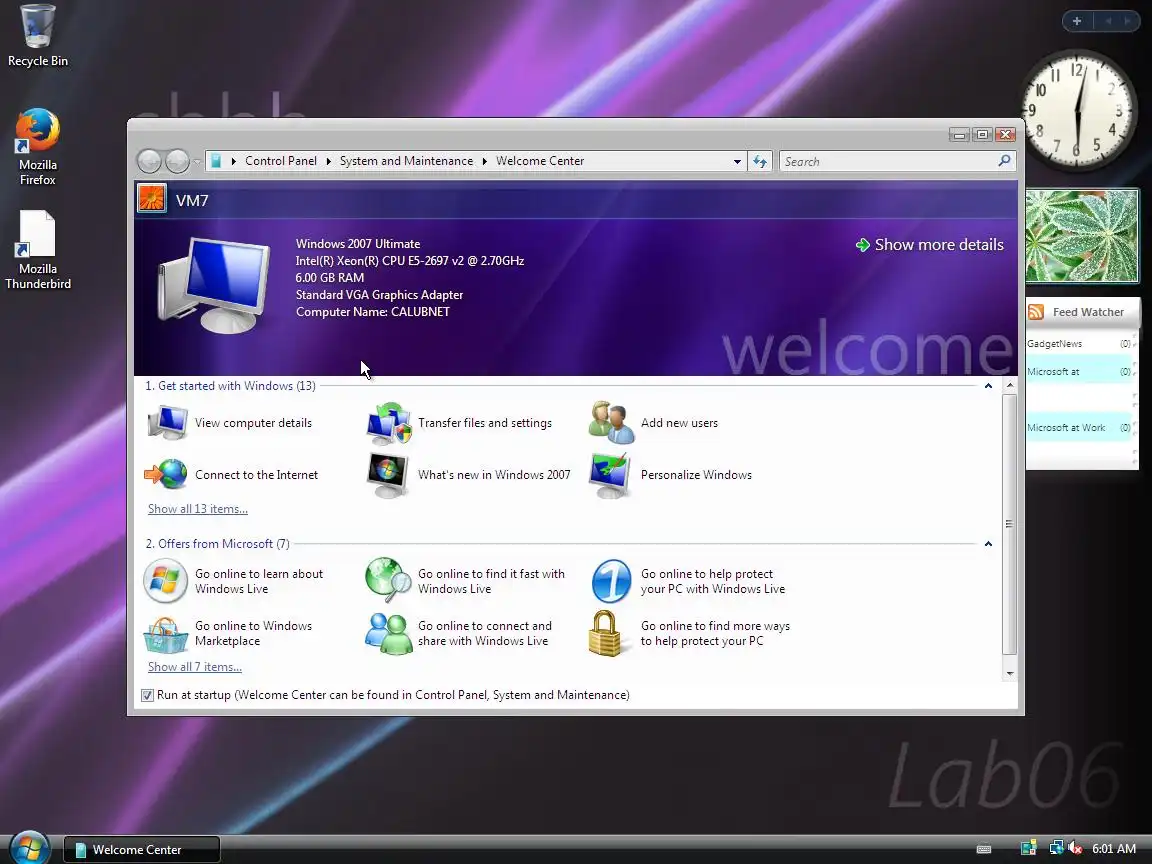Expand arrow before Control Panel breadcrumb

pos(233,161)
